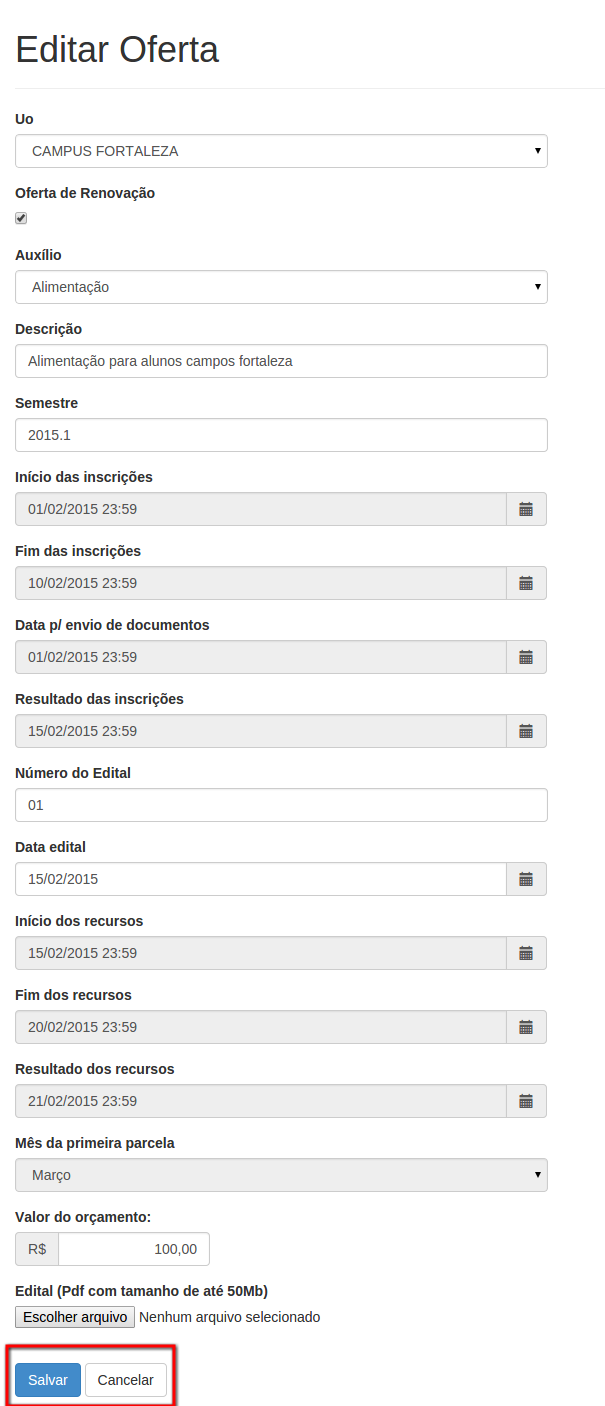Viewport: 605px width, 1406px height.
Task: Open calendar for Fim das inscrições
Action: click(526, 583)
